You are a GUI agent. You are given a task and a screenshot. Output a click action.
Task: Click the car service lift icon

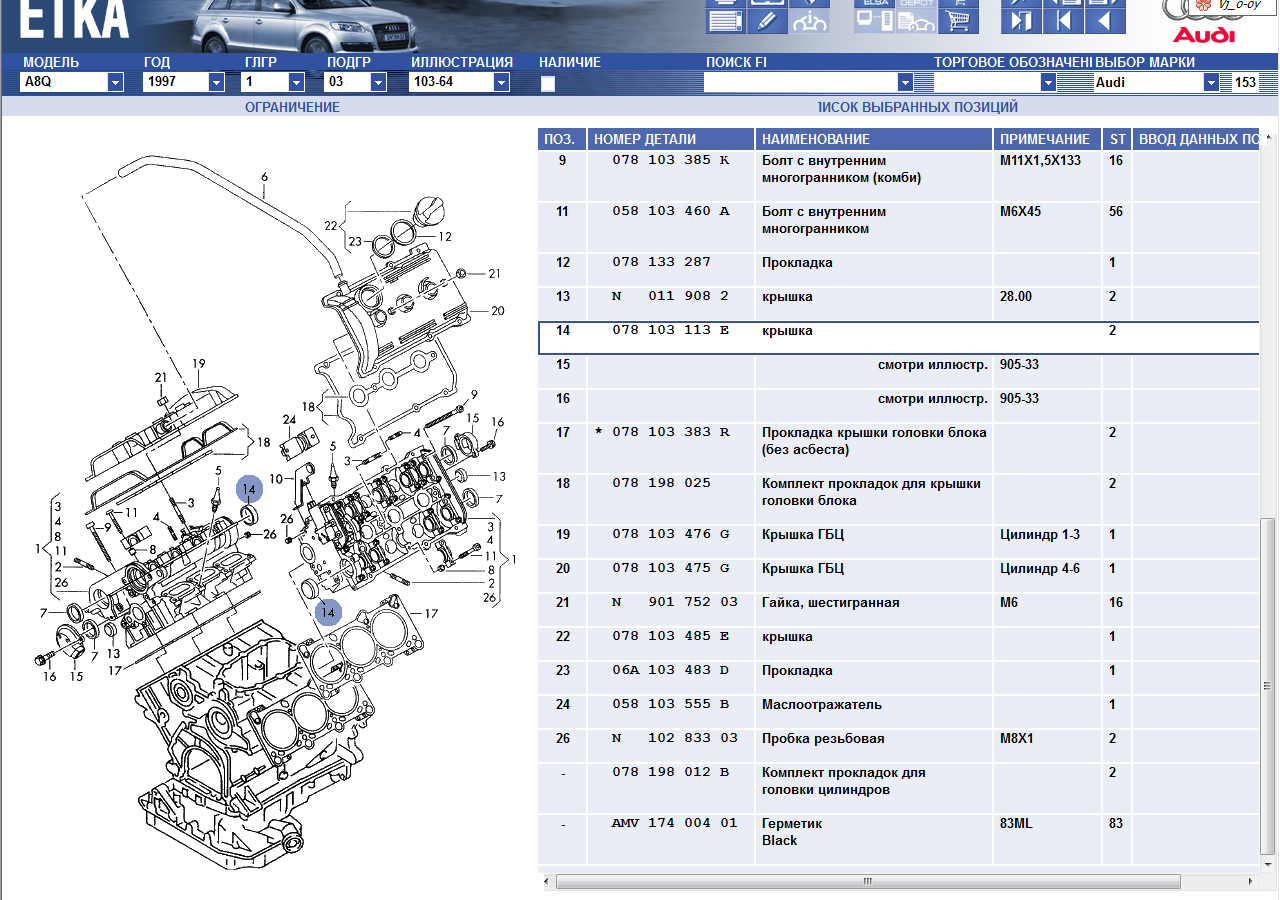tap(810, 20)
